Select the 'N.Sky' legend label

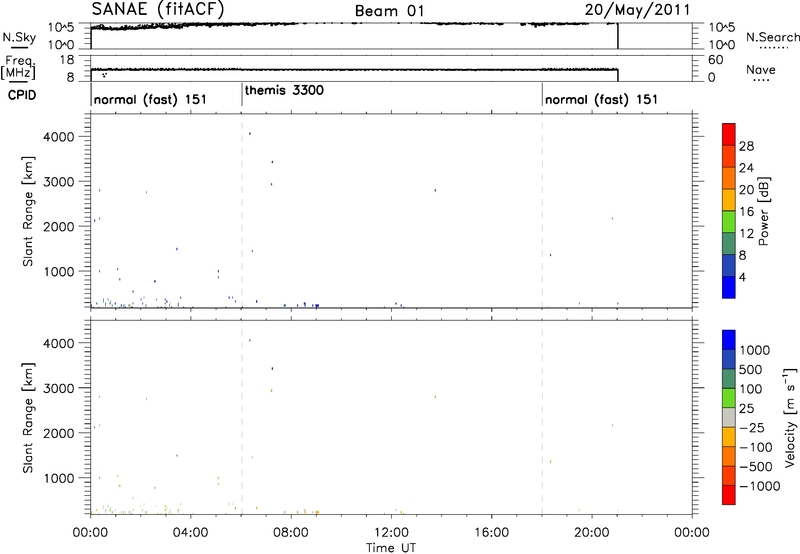click(x=19, y=37)
